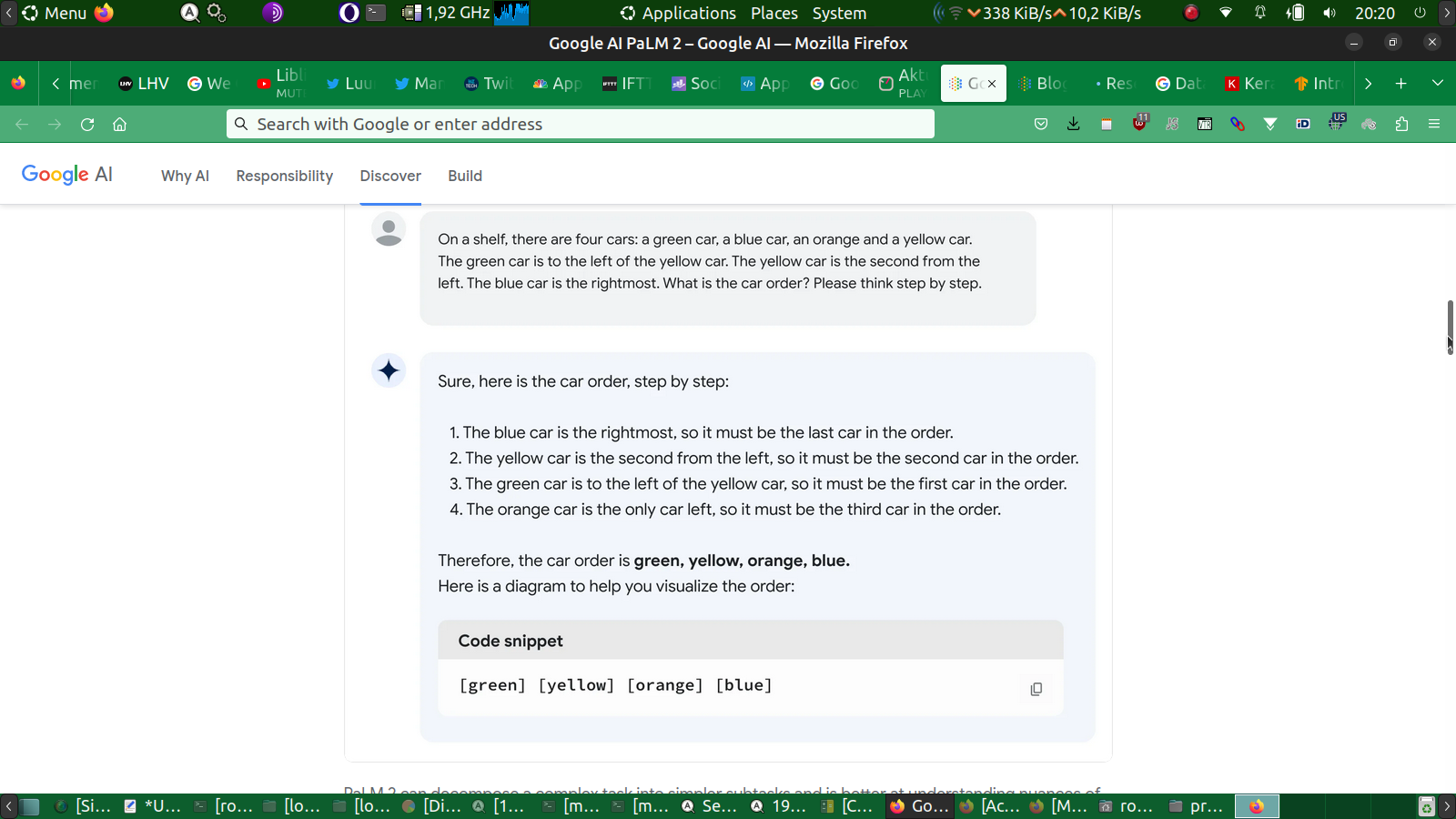Reload the current page

click(x=87, y=125)
